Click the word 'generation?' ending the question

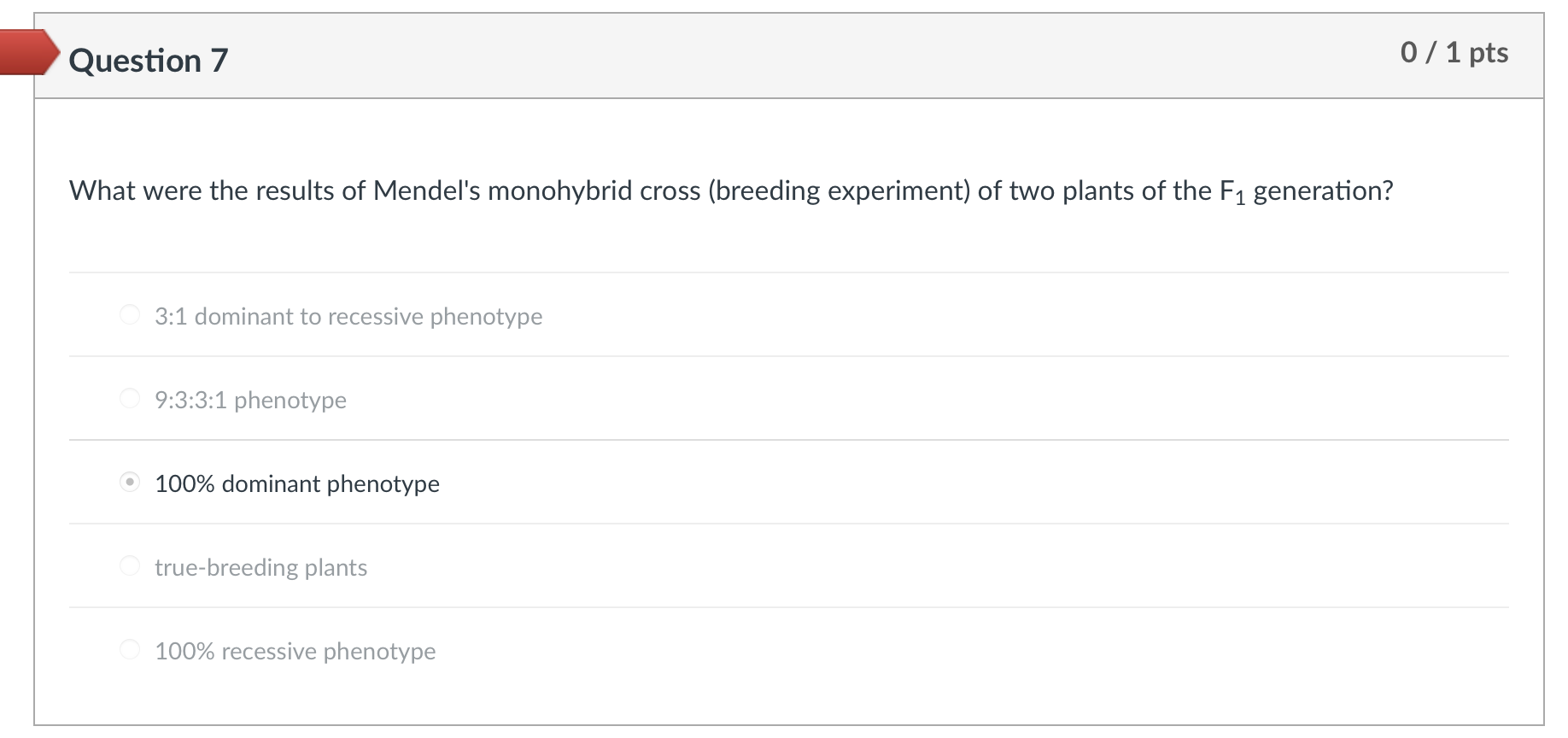tap(1323, 190)
